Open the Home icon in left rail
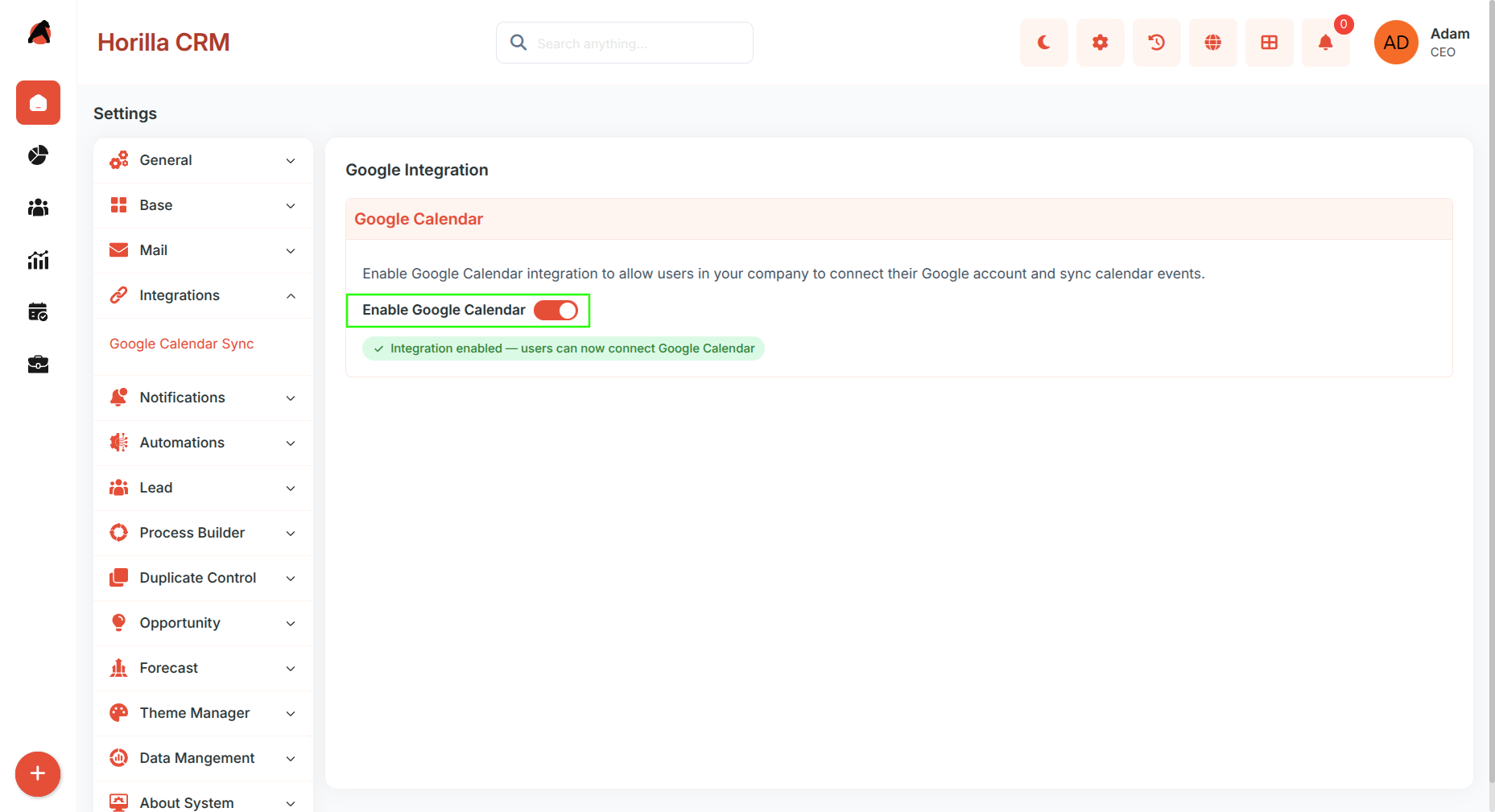Image resolution: width=1495 pixels, height=812 pixels. point(38,103)
